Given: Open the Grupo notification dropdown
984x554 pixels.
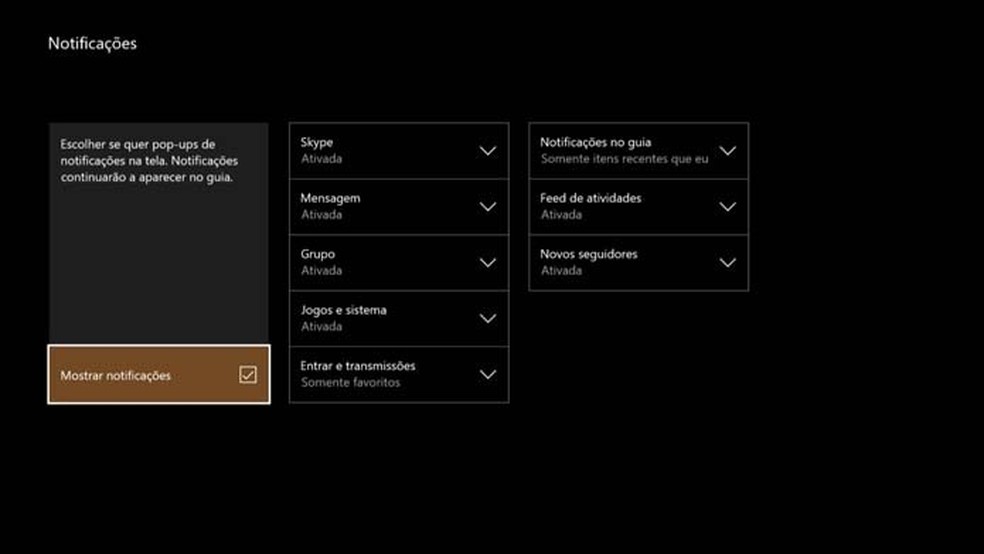Looking at the screenshot, I should 399,263.
